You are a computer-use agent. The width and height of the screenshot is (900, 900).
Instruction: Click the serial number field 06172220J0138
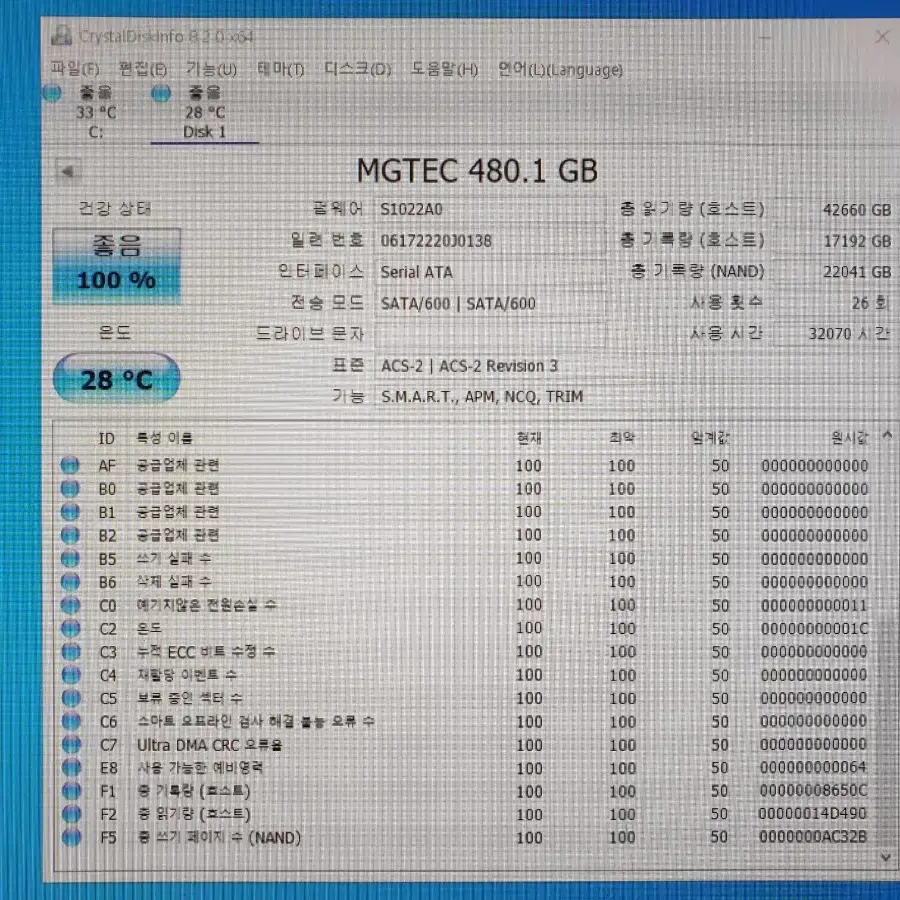tap(490, 240)
